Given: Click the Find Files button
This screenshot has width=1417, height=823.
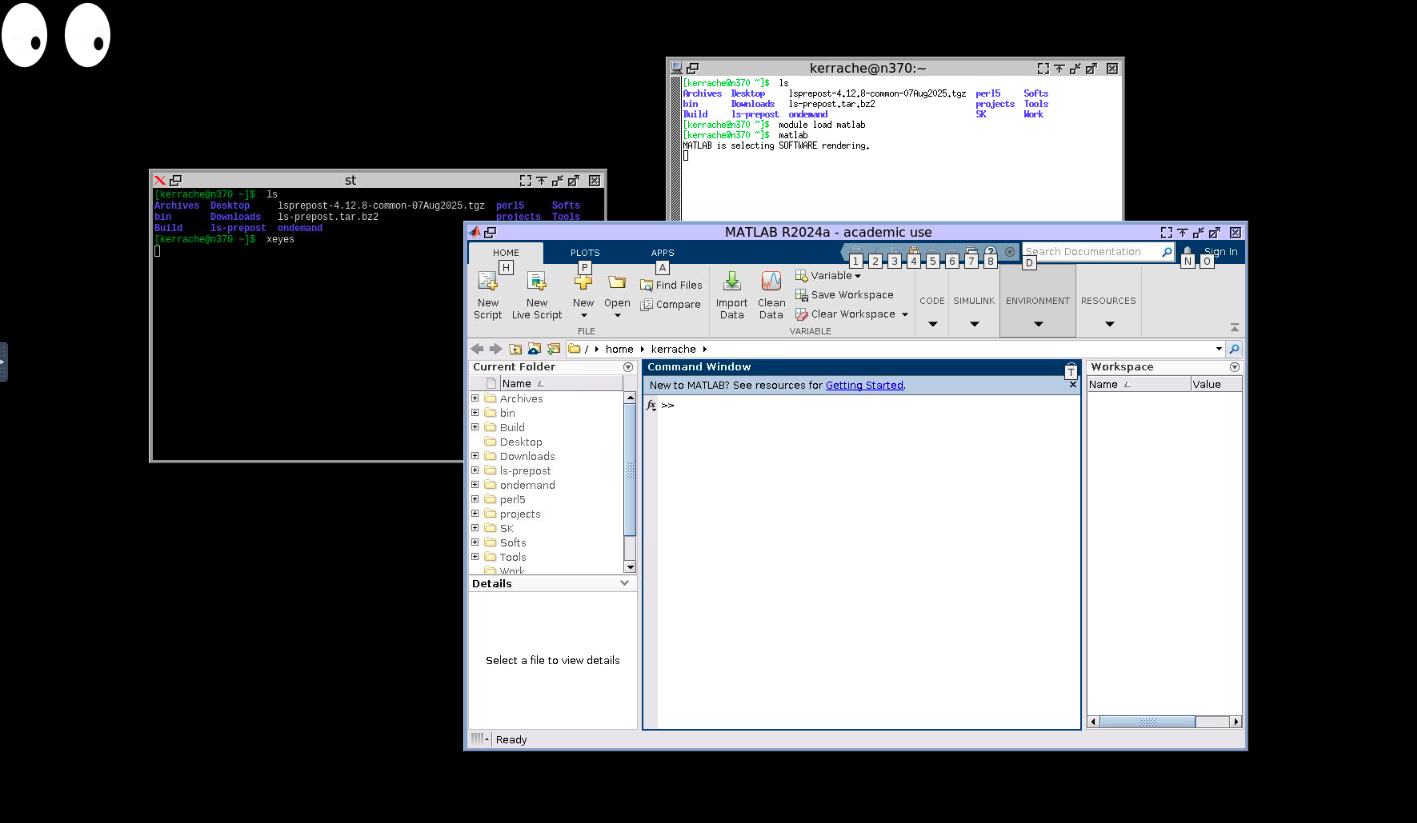Looking at the screenshot, I should (671, 285).
